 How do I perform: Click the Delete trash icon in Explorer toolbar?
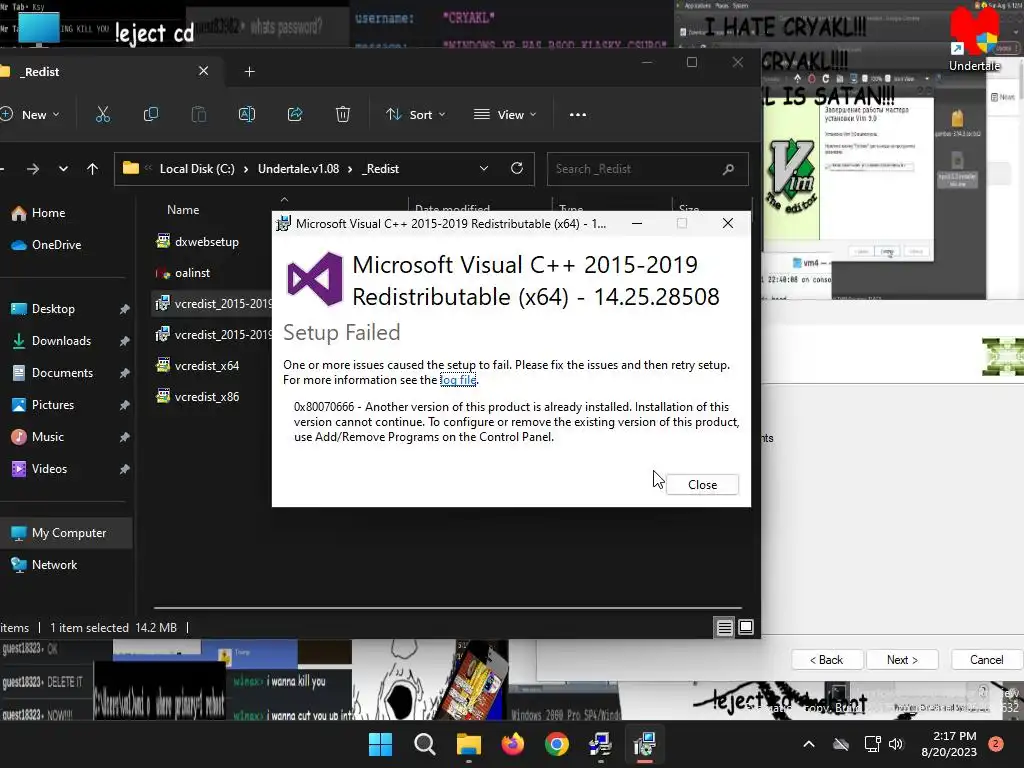click(x=343, y=115)
